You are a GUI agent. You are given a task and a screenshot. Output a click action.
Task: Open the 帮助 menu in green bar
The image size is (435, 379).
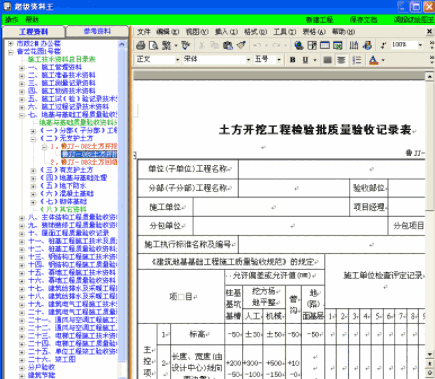pyautogui.click(x=32, y=20)
